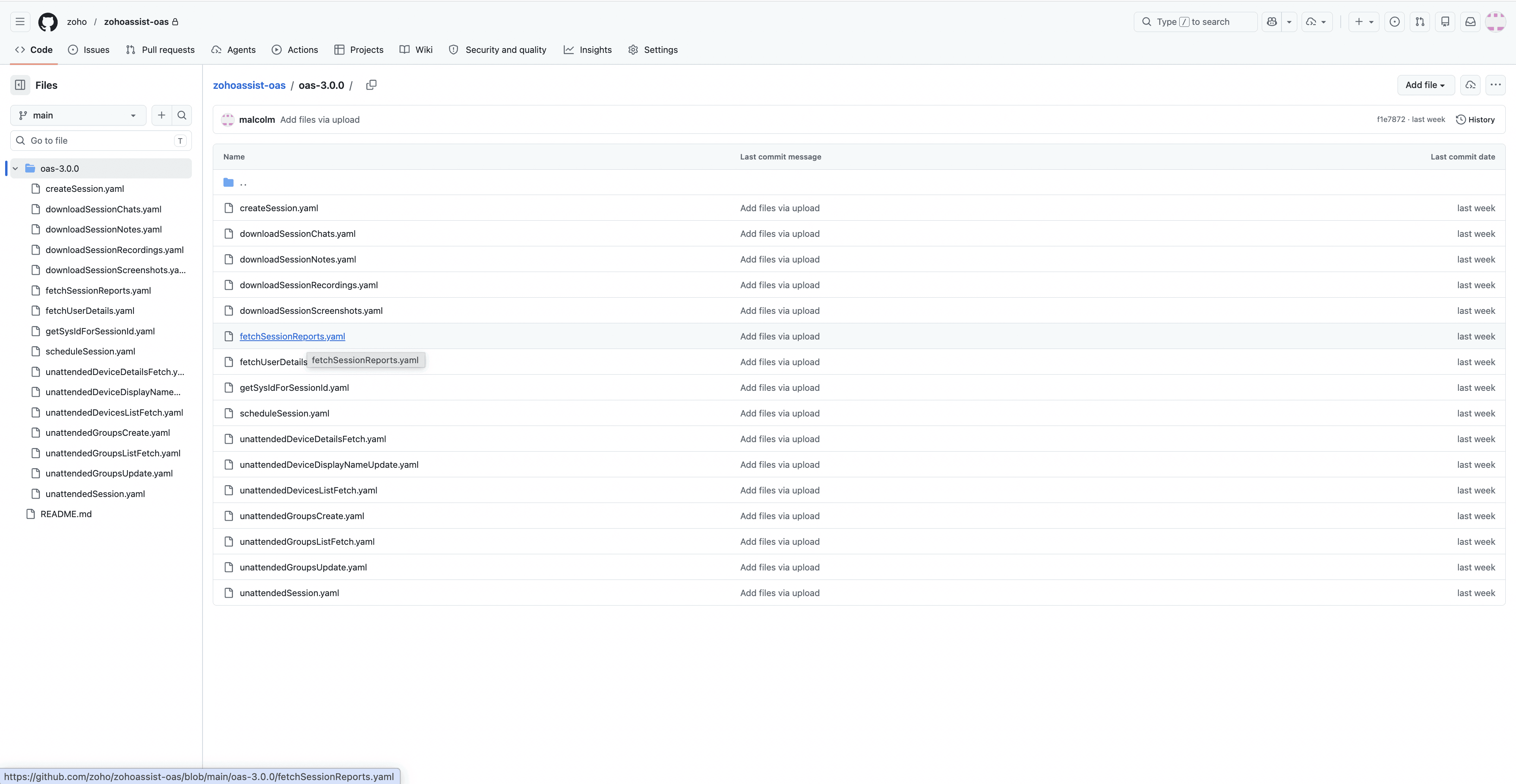Viewport: 1516px width, 784px height.
Task: Open repositories icon in the header
Action: (1445, 22)
